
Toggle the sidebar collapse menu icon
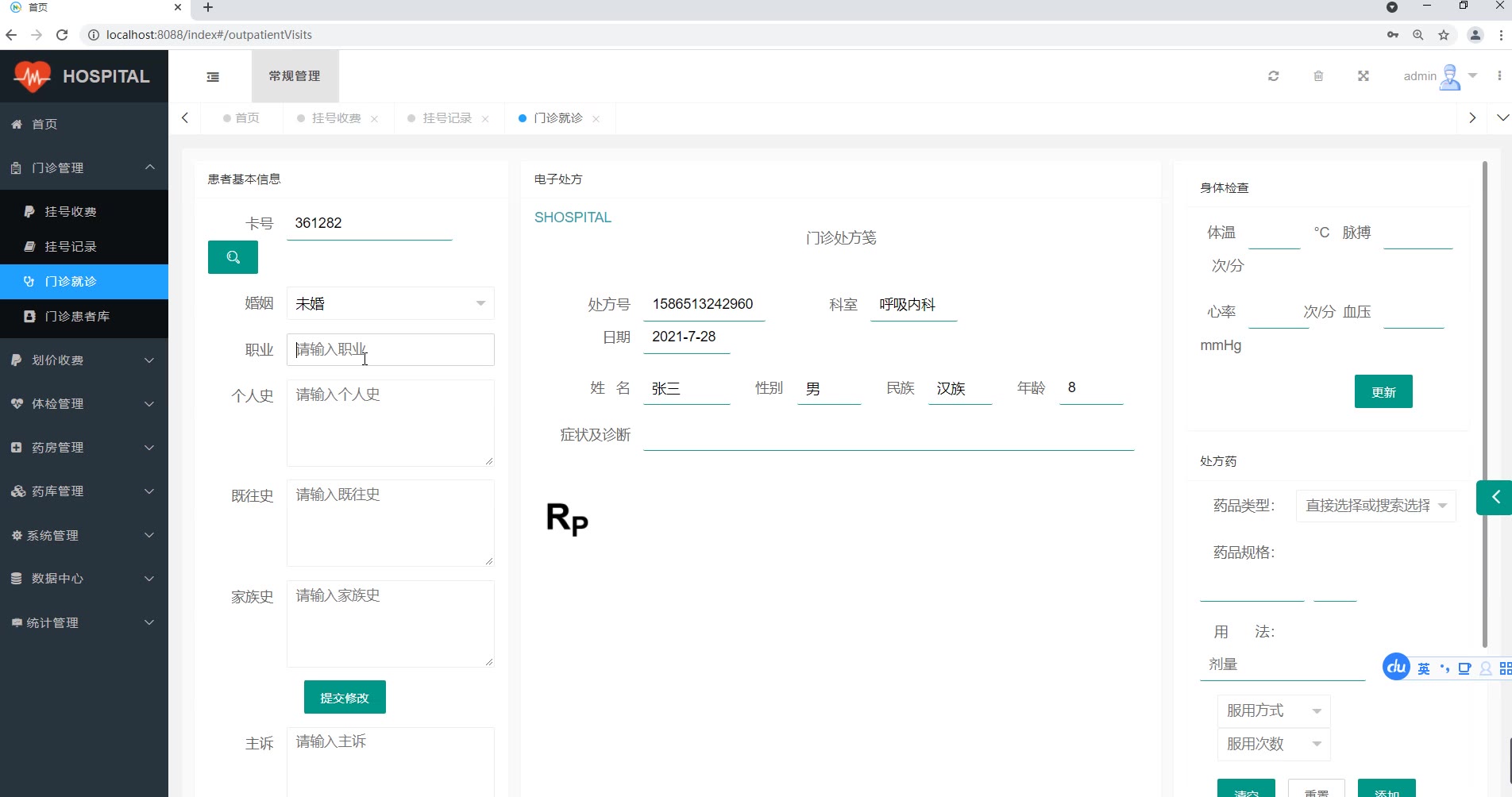(x=213, y=77)
